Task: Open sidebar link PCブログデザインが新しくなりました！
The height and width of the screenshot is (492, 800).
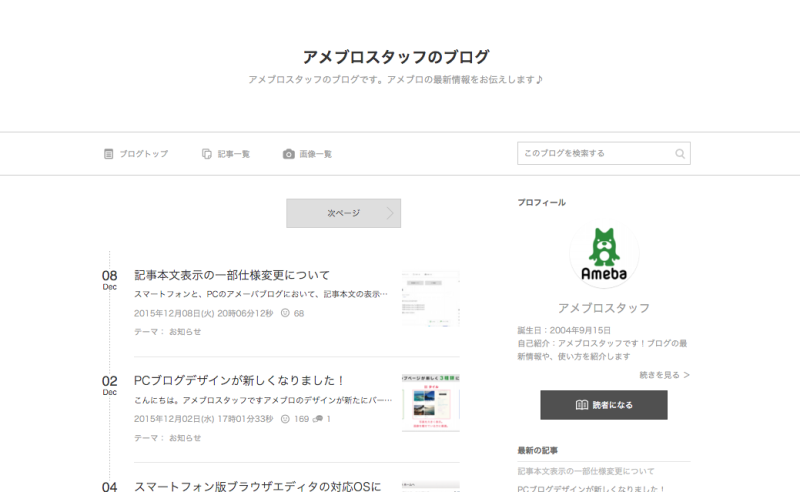Action: (x=592, y=488)
